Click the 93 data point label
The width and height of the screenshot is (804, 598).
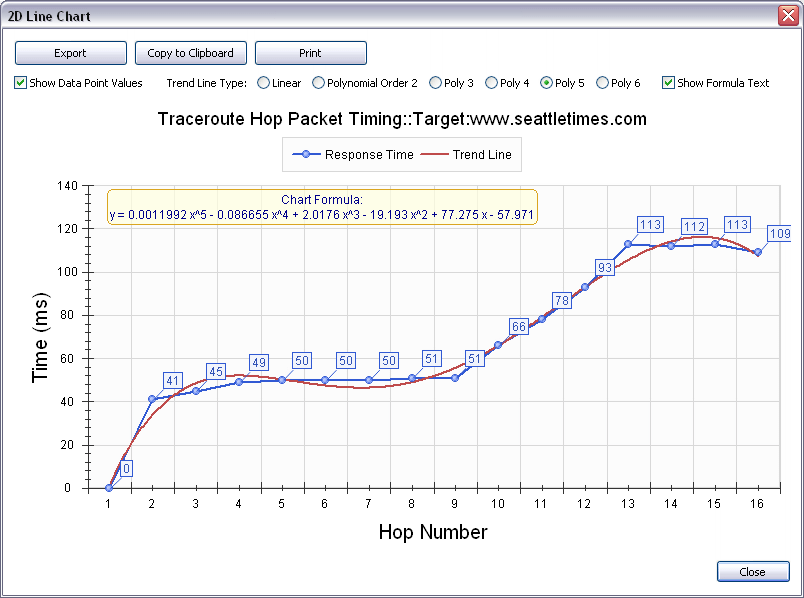[603, 268]
